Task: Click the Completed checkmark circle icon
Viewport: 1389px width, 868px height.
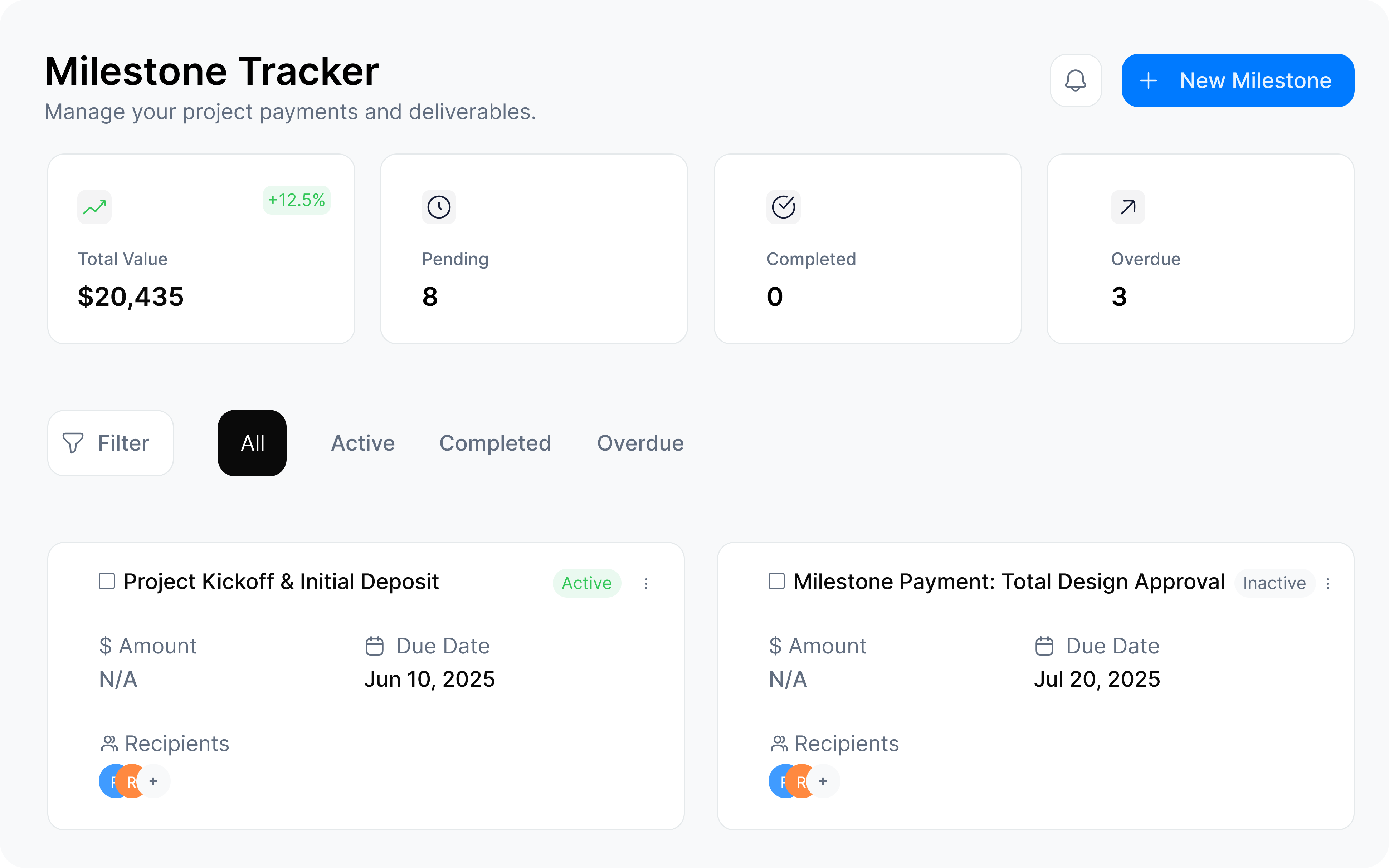Action: [783, 207]
